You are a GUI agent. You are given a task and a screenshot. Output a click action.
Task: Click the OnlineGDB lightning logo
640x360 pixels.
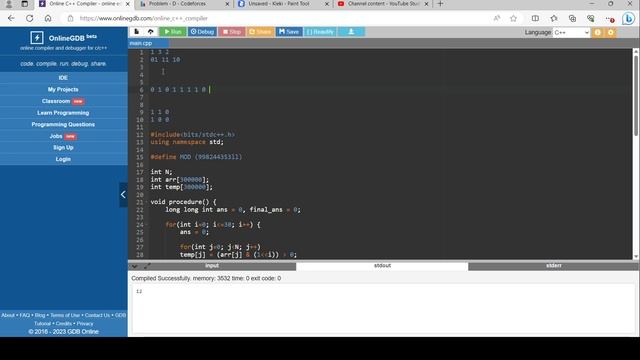(x=37, y=38)
